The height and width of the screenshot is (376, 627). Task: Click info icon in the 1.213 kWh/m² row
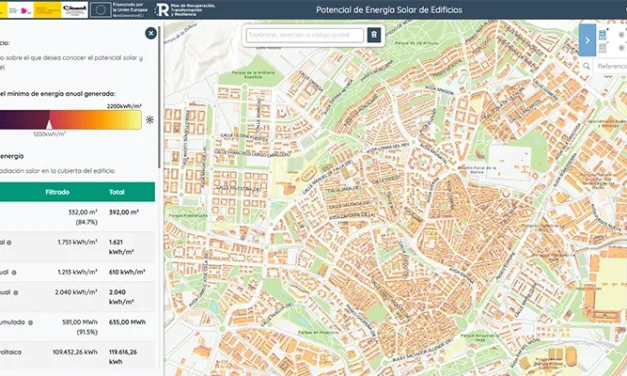click(14, 273)
